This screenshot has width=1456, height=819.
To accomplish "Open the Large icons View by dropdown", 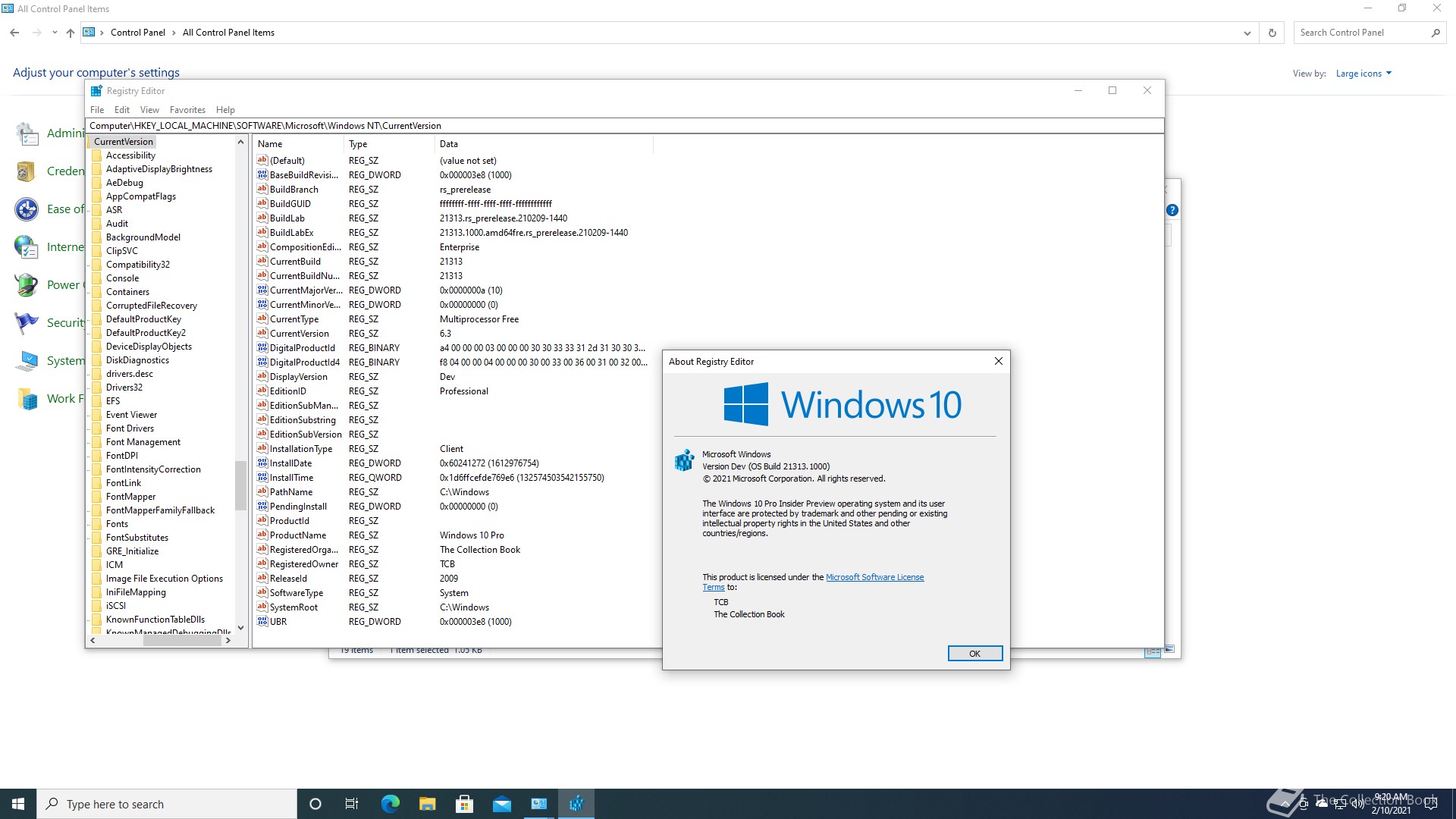I will tap(1363, 74).
